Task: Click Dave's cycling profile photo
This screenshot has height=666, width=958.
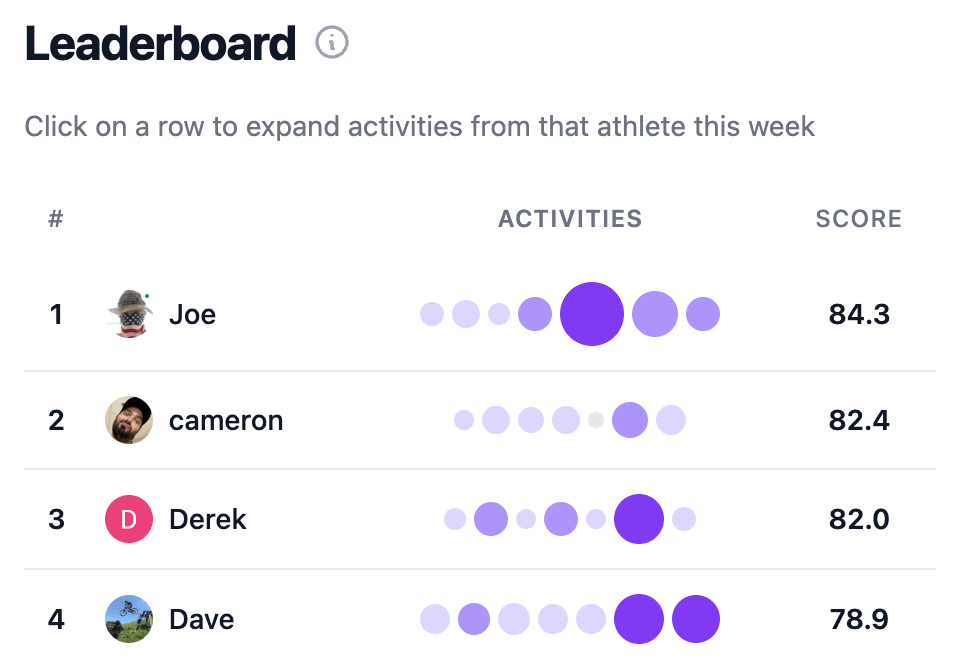Action: tap(128, 619)
